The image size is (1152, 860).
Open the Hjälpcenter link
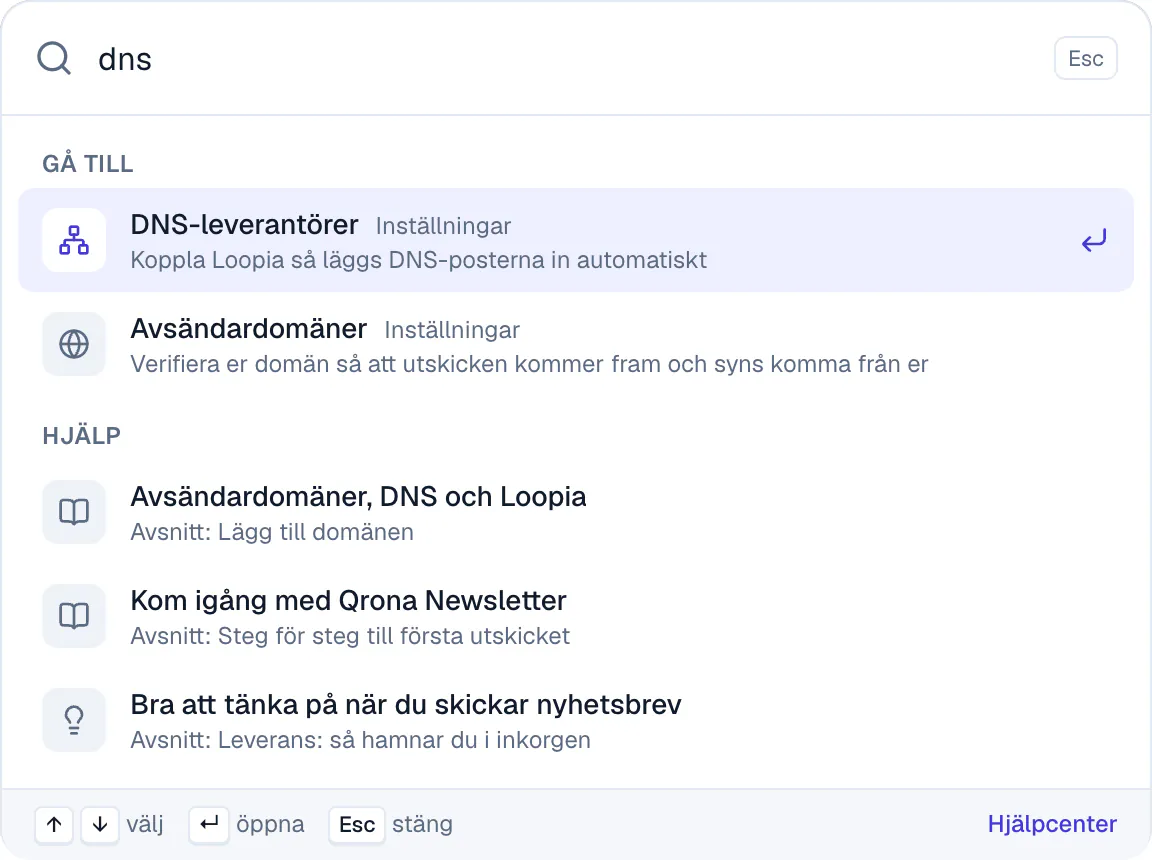coord(1052,824)
